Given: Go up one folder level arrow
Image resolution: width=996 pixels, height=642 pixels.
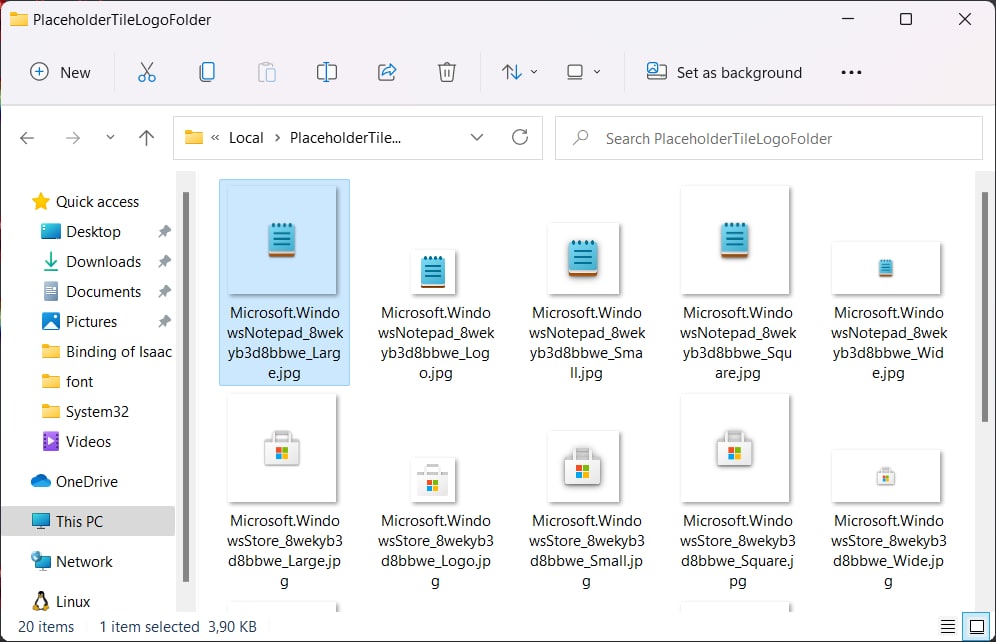Looking at the screenshot, I should [x=146, y=138].
